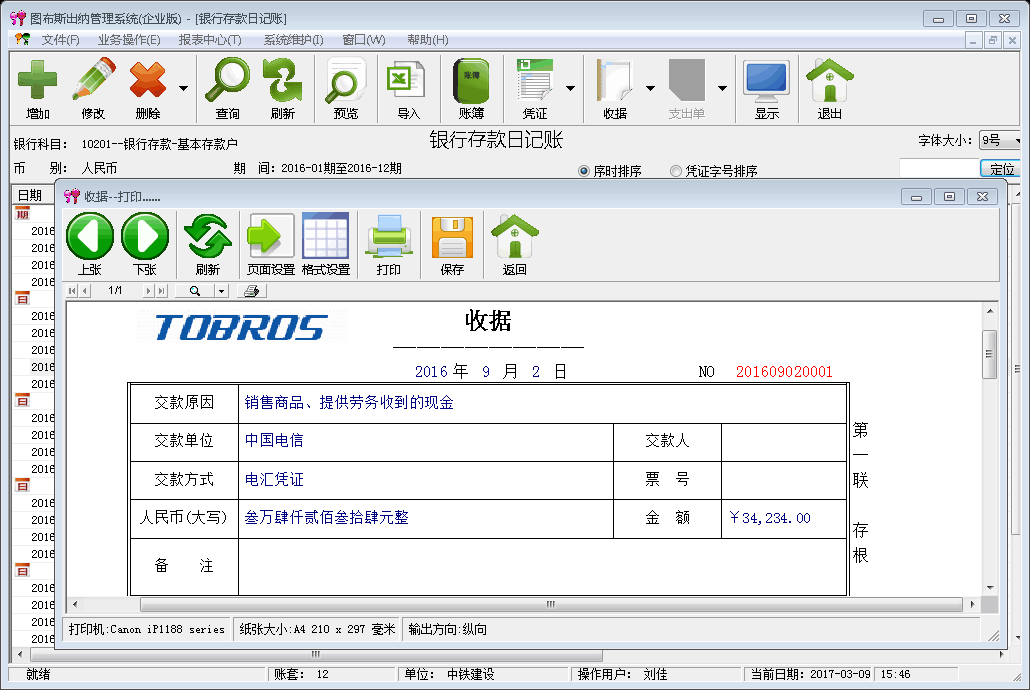Expand the dropdown arrow beside 凭证

coord(570,88)
